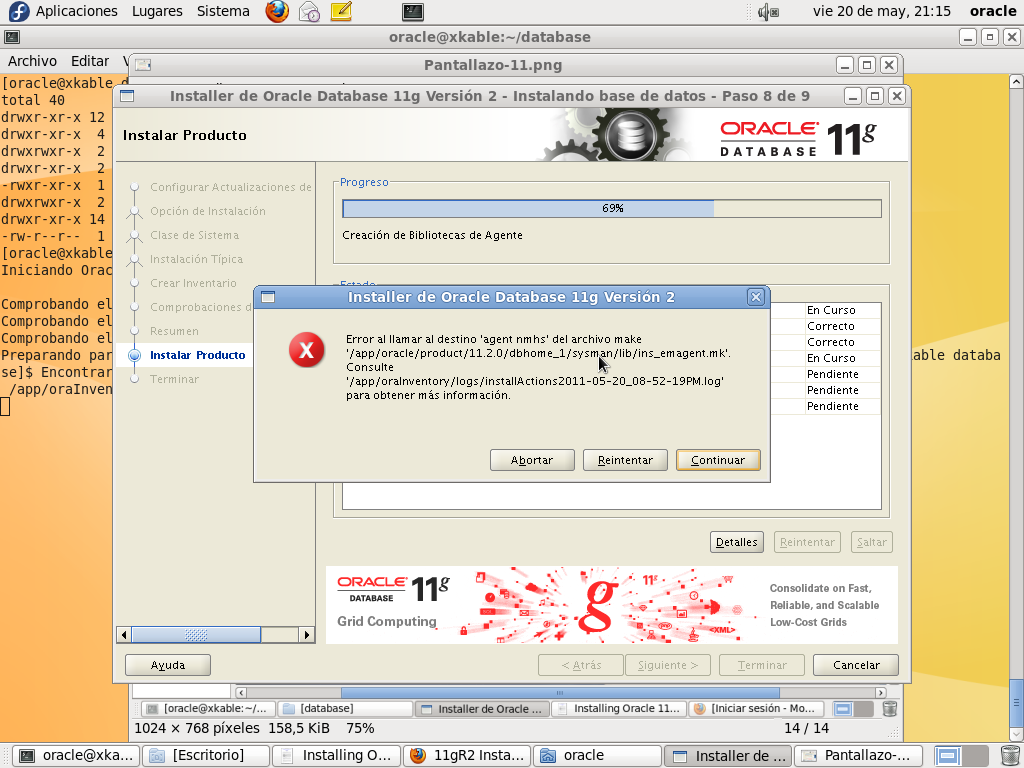Screen dimensions: 1024x768
Task: Click the terminal vertical scrollbar up arrow
Action: click(1016, 81)
